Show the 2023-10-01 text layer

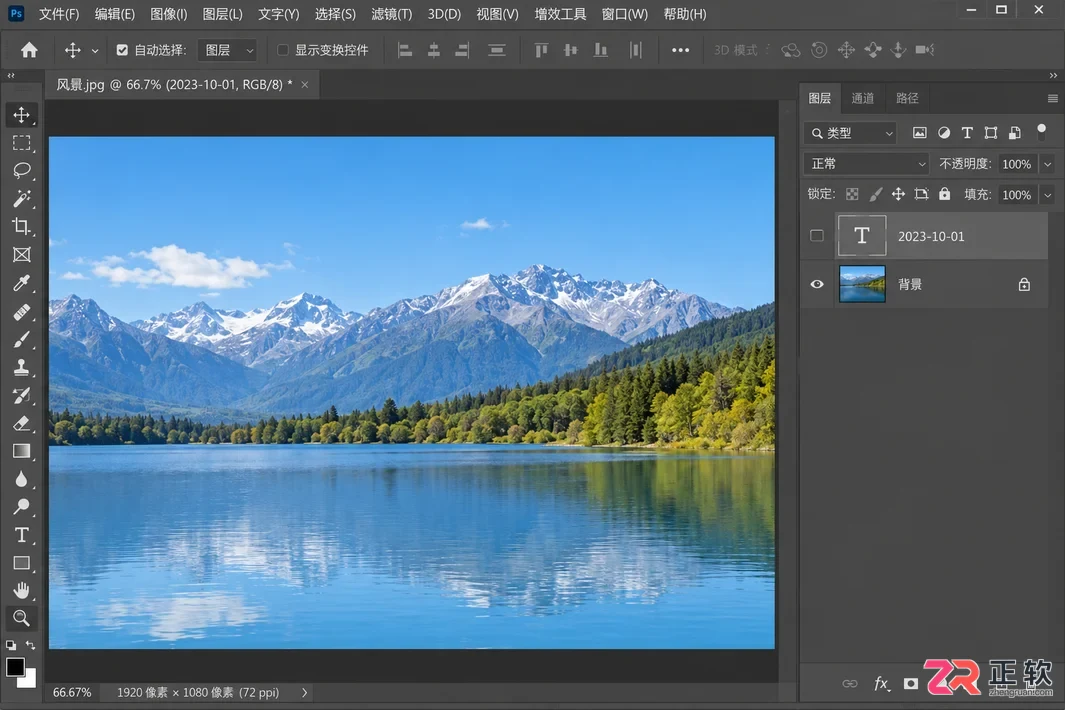(x=817, y=236)
